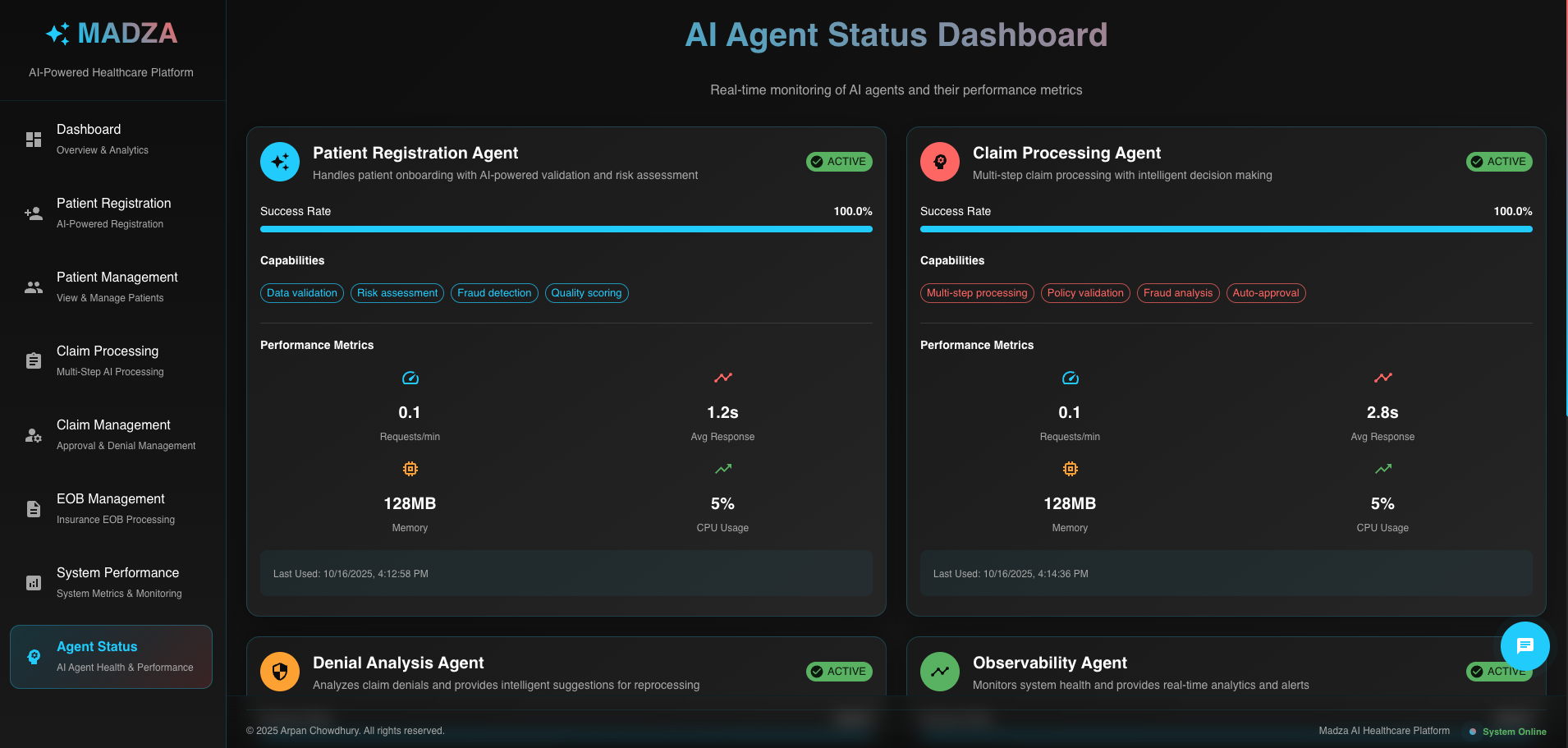
Task: Click the Dashboard grid icon in sidebar
Action: click(x=34, y=140)
